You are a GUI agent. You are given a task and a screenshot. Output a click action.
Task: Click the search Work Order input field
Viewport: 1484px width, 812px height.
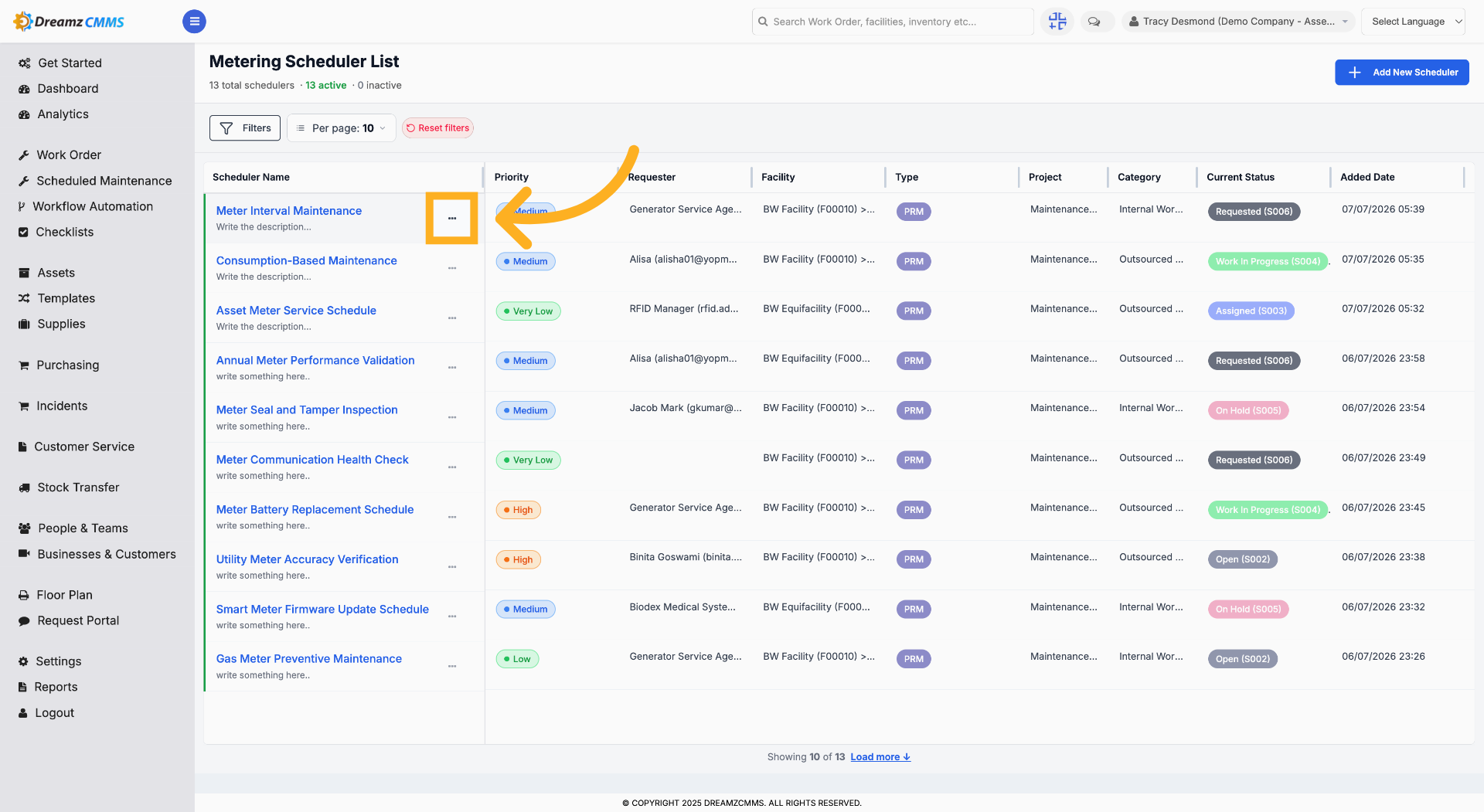point(893,22)
